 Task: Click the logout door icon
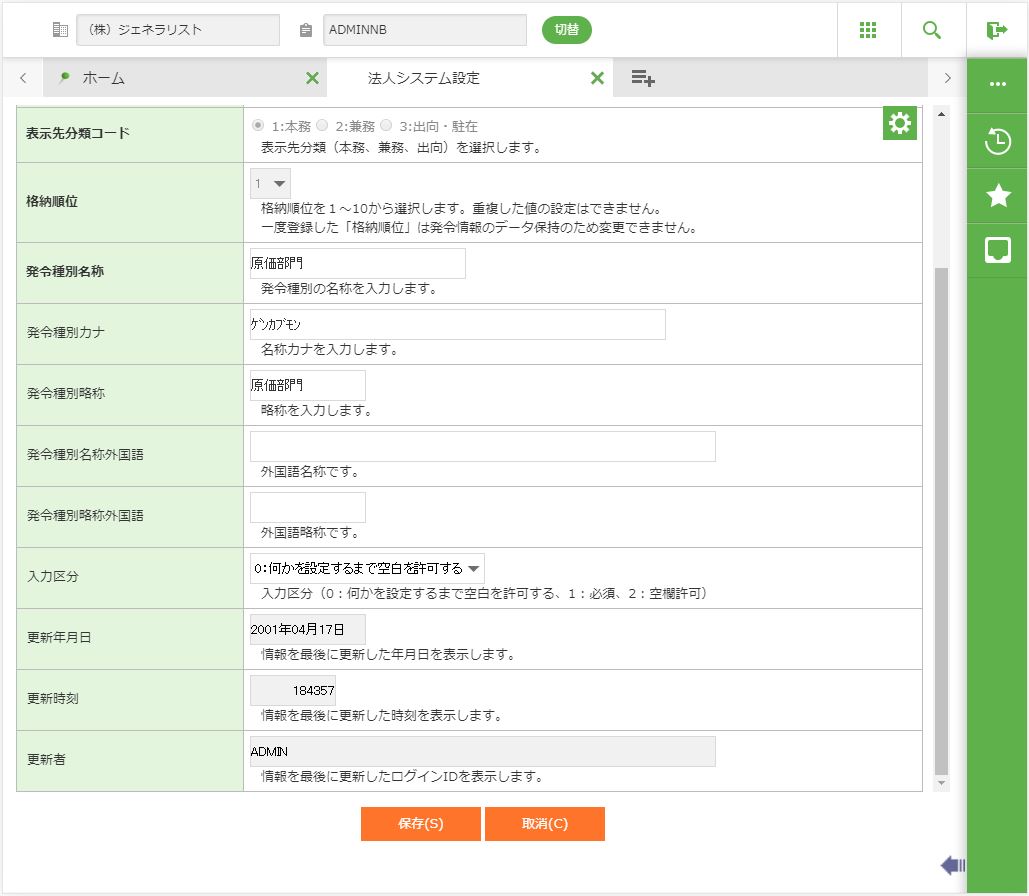pyautogui.click(x=997, y=30)
